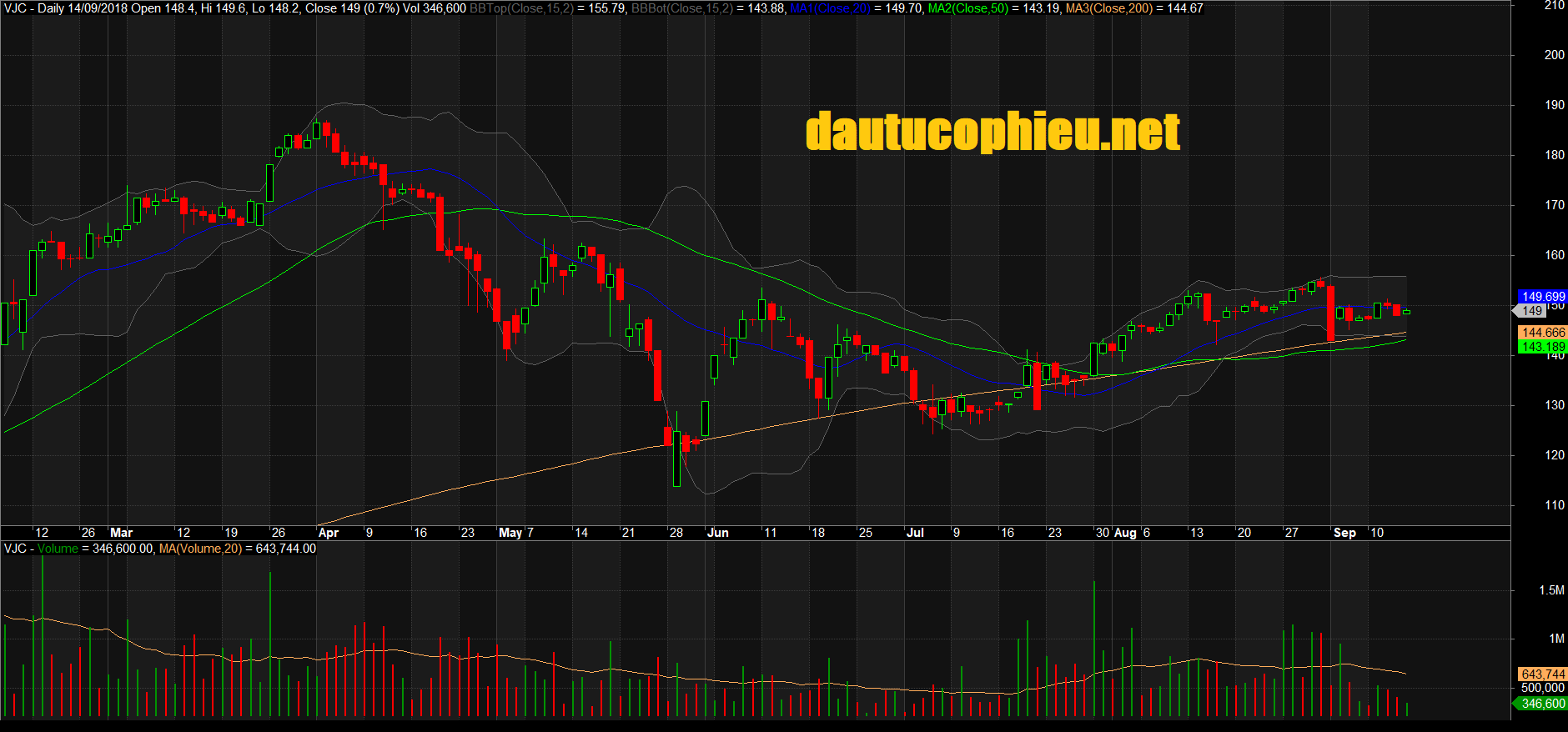Viewport: 1568px width, 732px height.
Task: Select the Sep marker on time axis
Action: (x=1344, y=533)
